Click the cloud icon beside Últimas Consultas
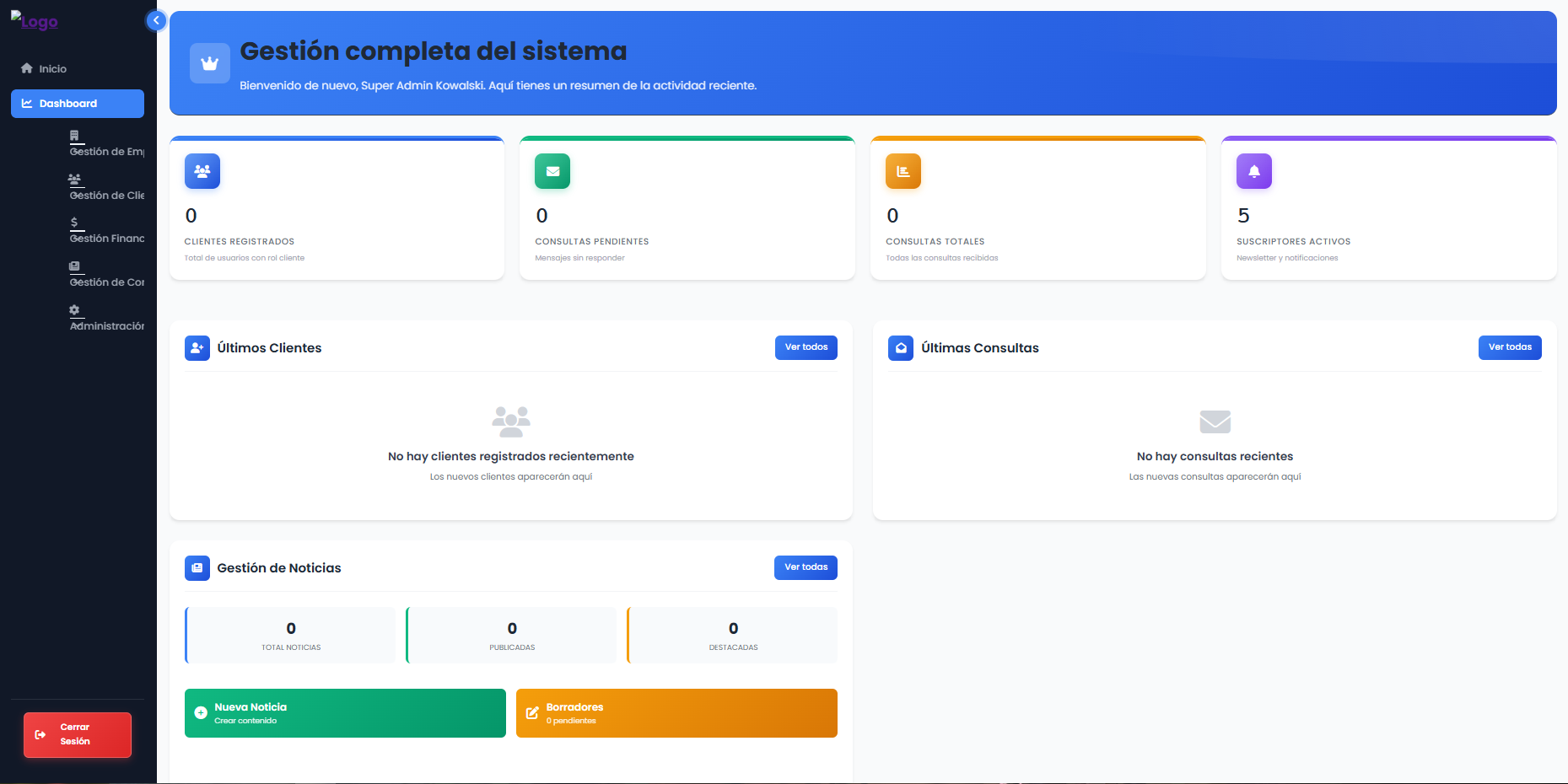 point(900,347)
